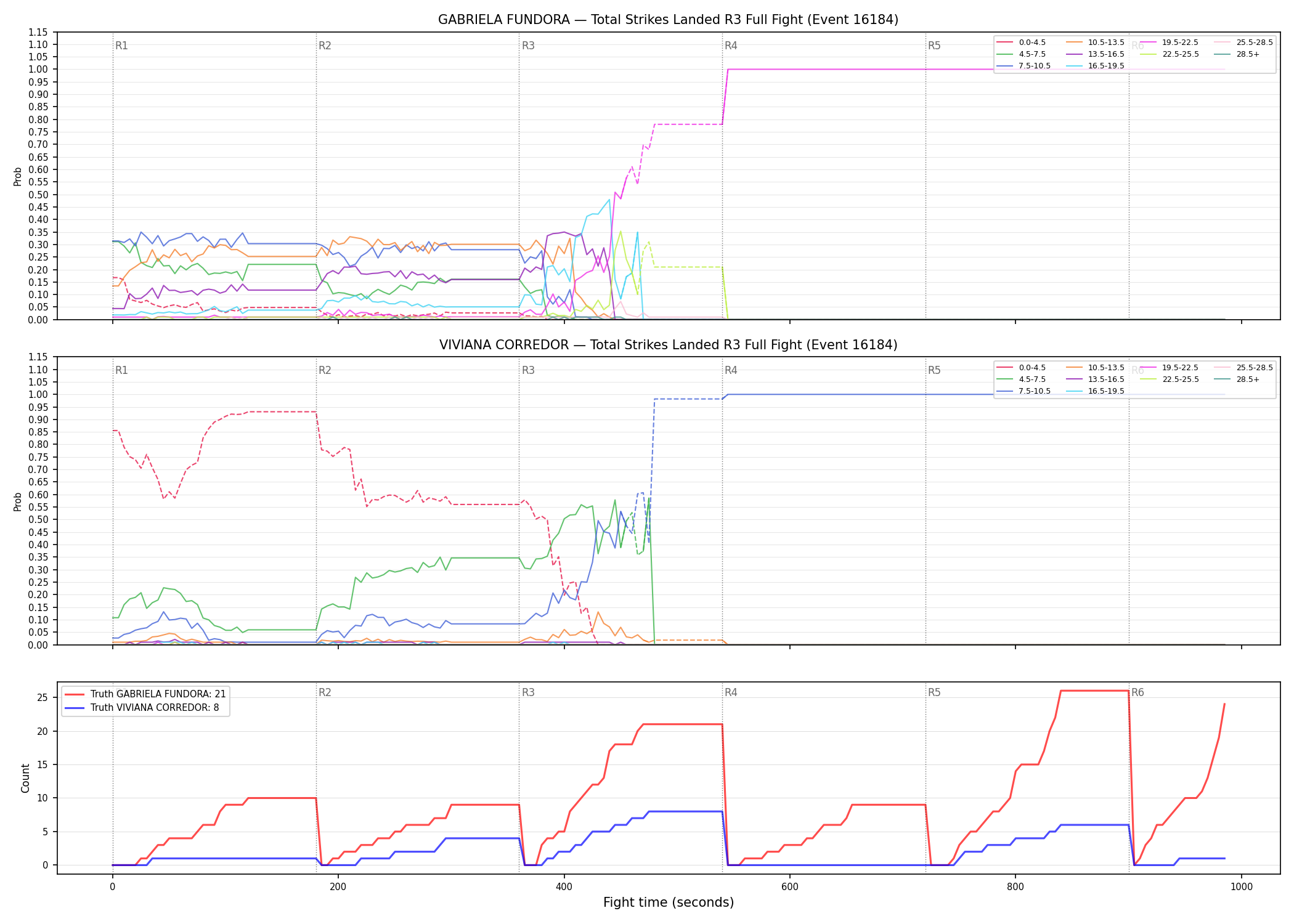
Task: Click the 600 tick on the x-axis
Action: tap(789, 887)
